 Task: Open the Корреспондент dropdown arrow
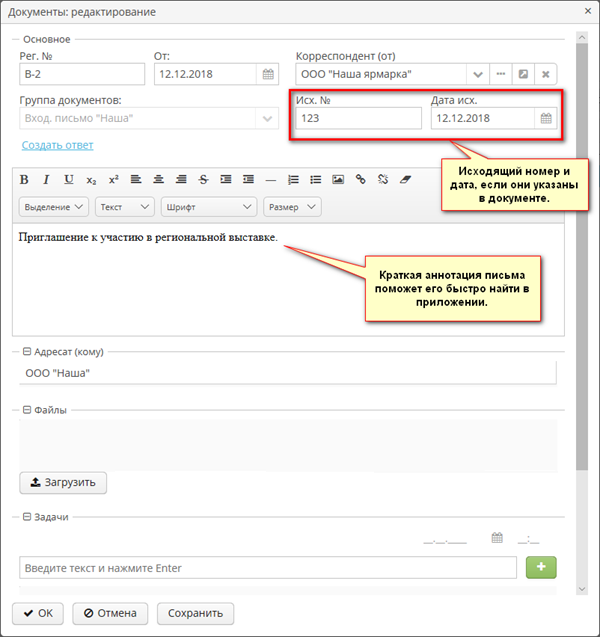(477, 74)
